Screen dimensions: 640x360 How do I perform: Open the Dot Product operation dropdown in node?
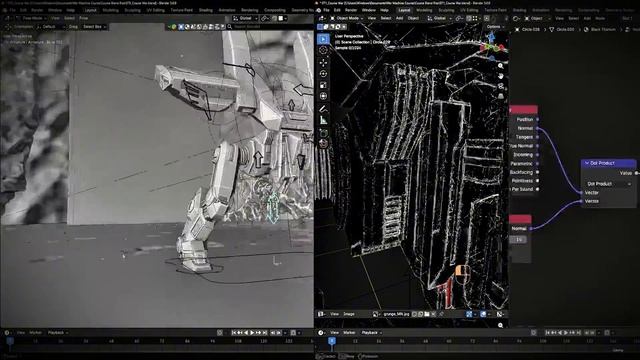[609, 184]
